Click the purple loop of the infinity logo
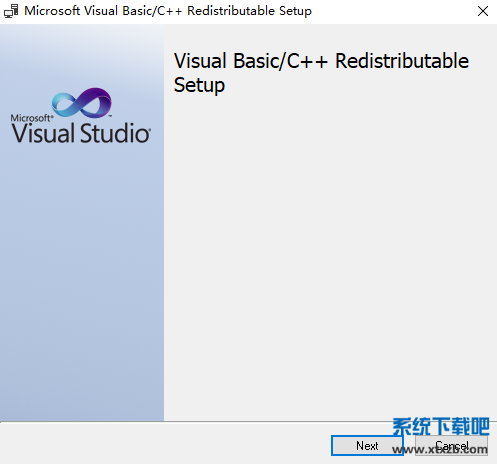 [x=97, y=102]
